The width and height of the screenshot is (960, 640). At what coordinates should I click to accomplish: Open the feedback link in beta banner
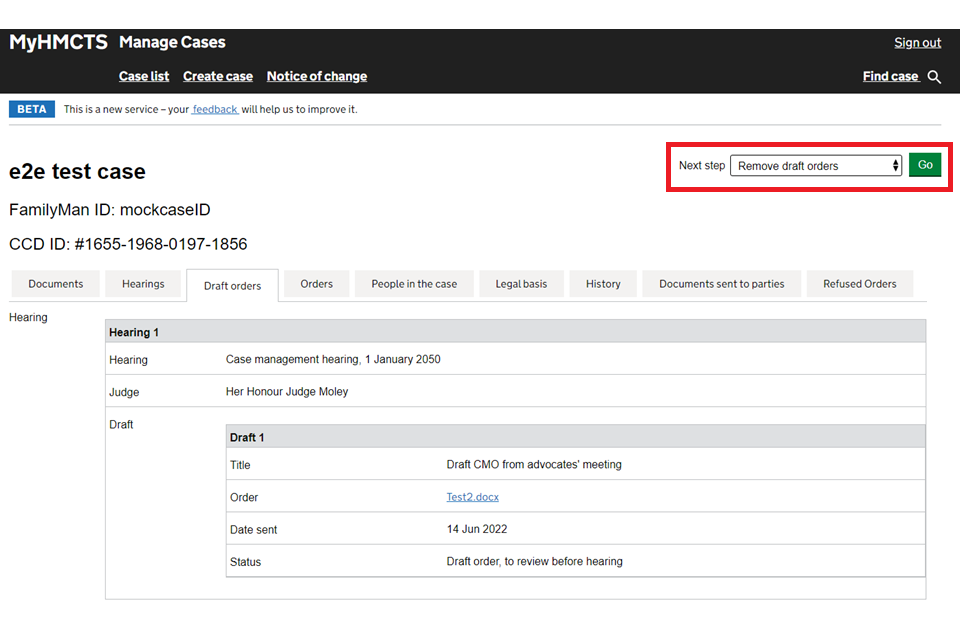click(x=215, y=110)
